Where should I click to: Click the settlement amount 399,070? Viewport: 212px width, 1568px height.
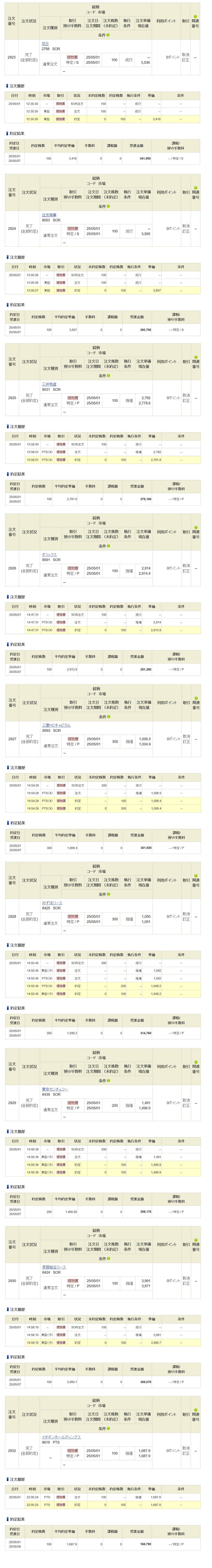coord(146,1382)
